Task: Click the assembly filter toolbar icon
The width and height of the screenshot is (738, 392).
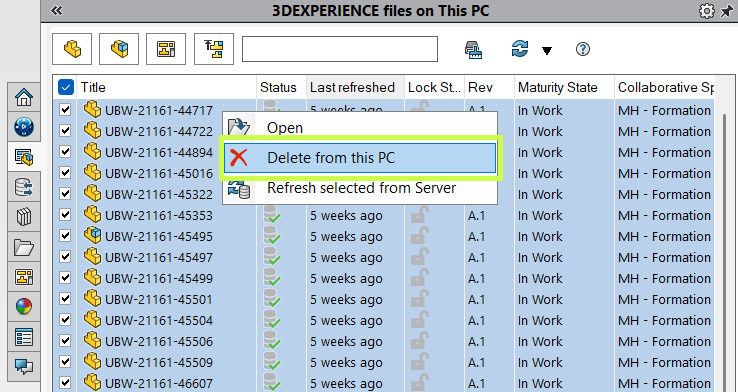Action: (x=119, y=49)
